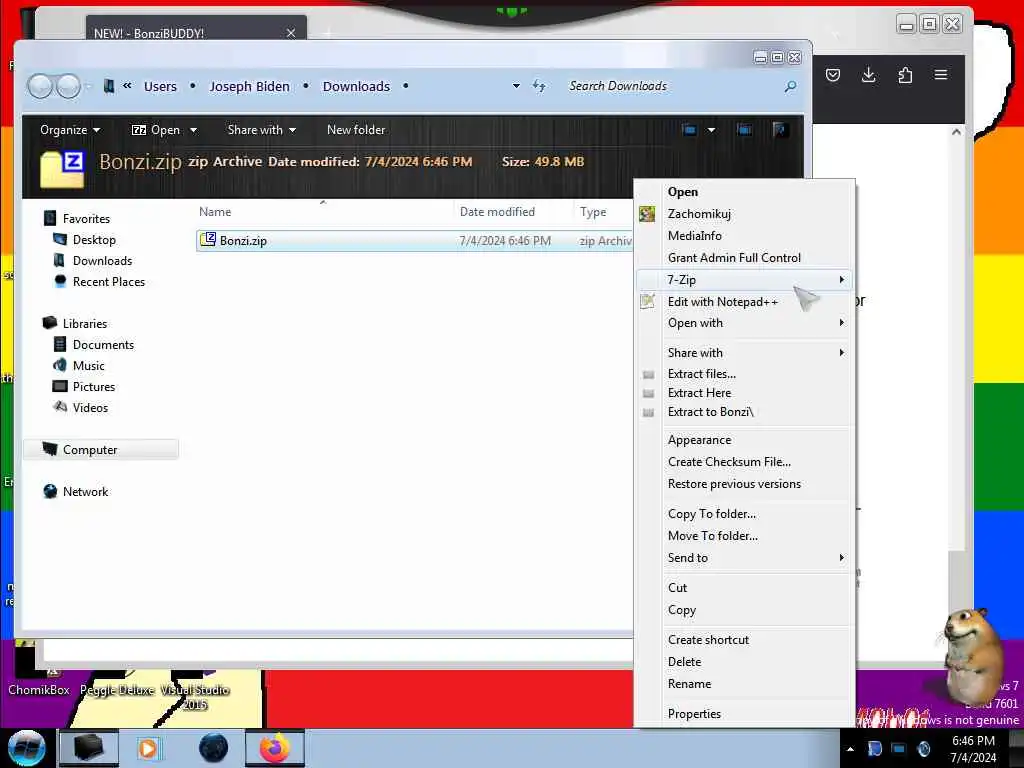This screenshot has height=768, width=1024.
Task: Choose Extract Here option
Action: click(744, 392)
